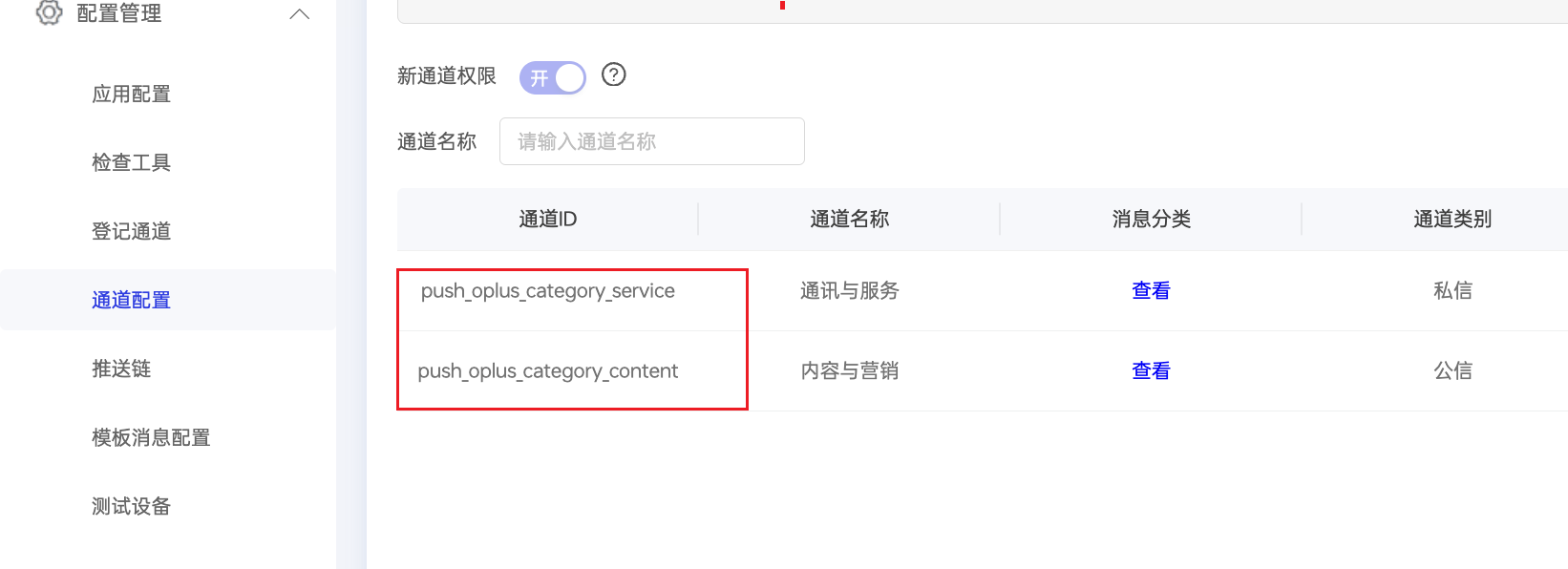The width and height of the screenshot is (1568, 569).
Task: Click the help question mark icon
Action: [x=614, y=74]
